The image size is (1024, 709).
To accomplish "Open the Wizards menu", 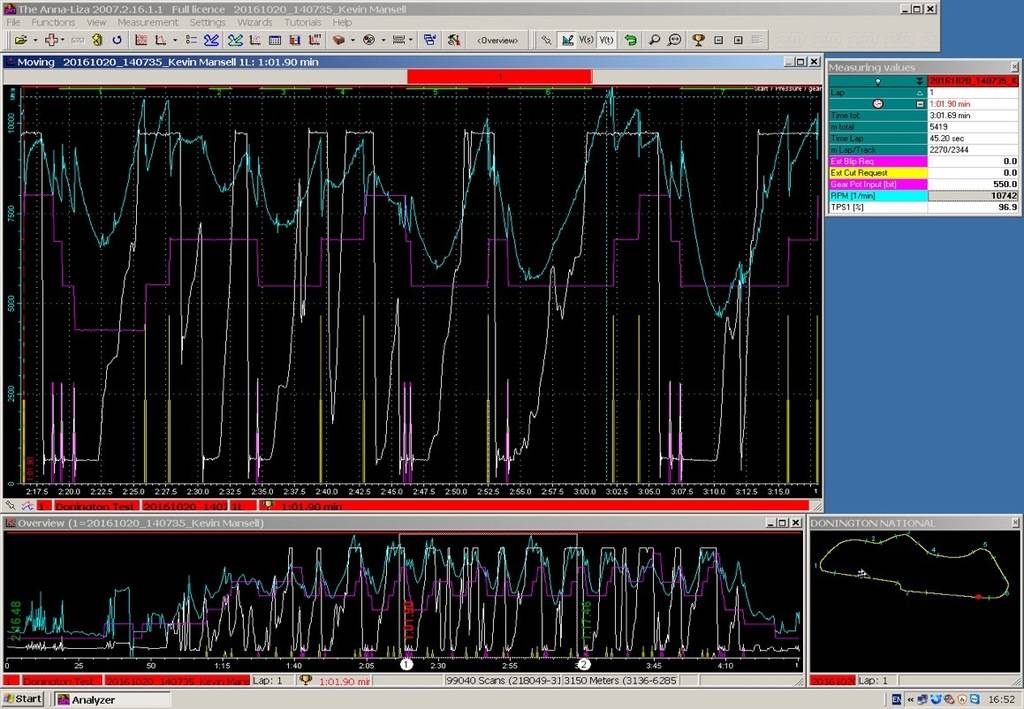I will click(255, 22).
